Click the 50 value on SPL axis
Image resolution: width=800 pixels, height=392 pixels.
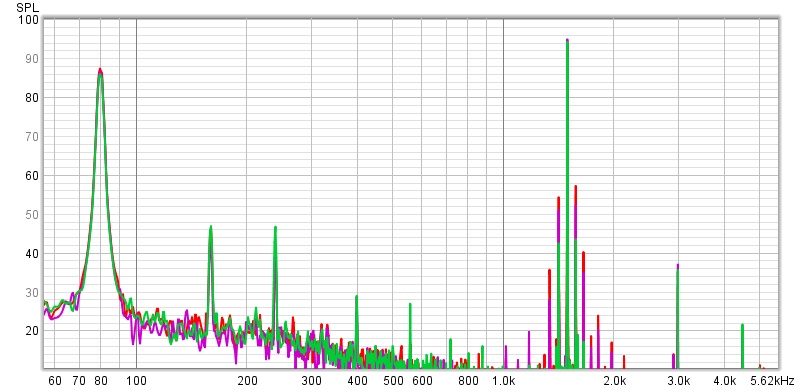pos(32,214)
